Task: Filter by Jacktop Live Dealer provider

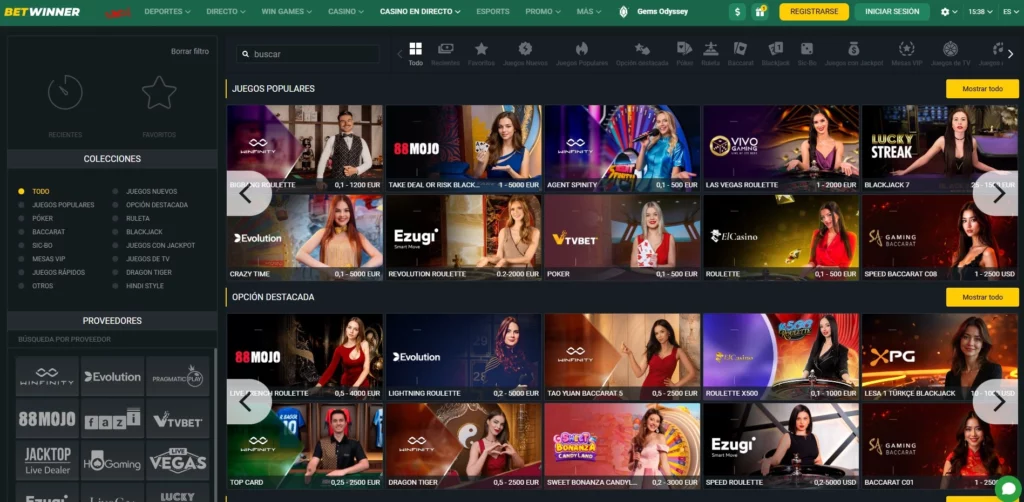Action: tap(47, 461)
